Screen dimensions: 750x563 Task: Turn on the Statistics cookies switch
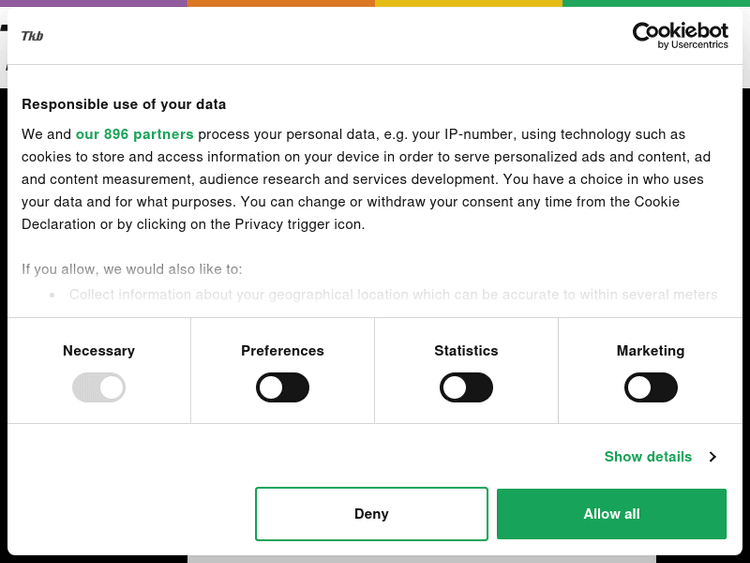click(466, 388)
